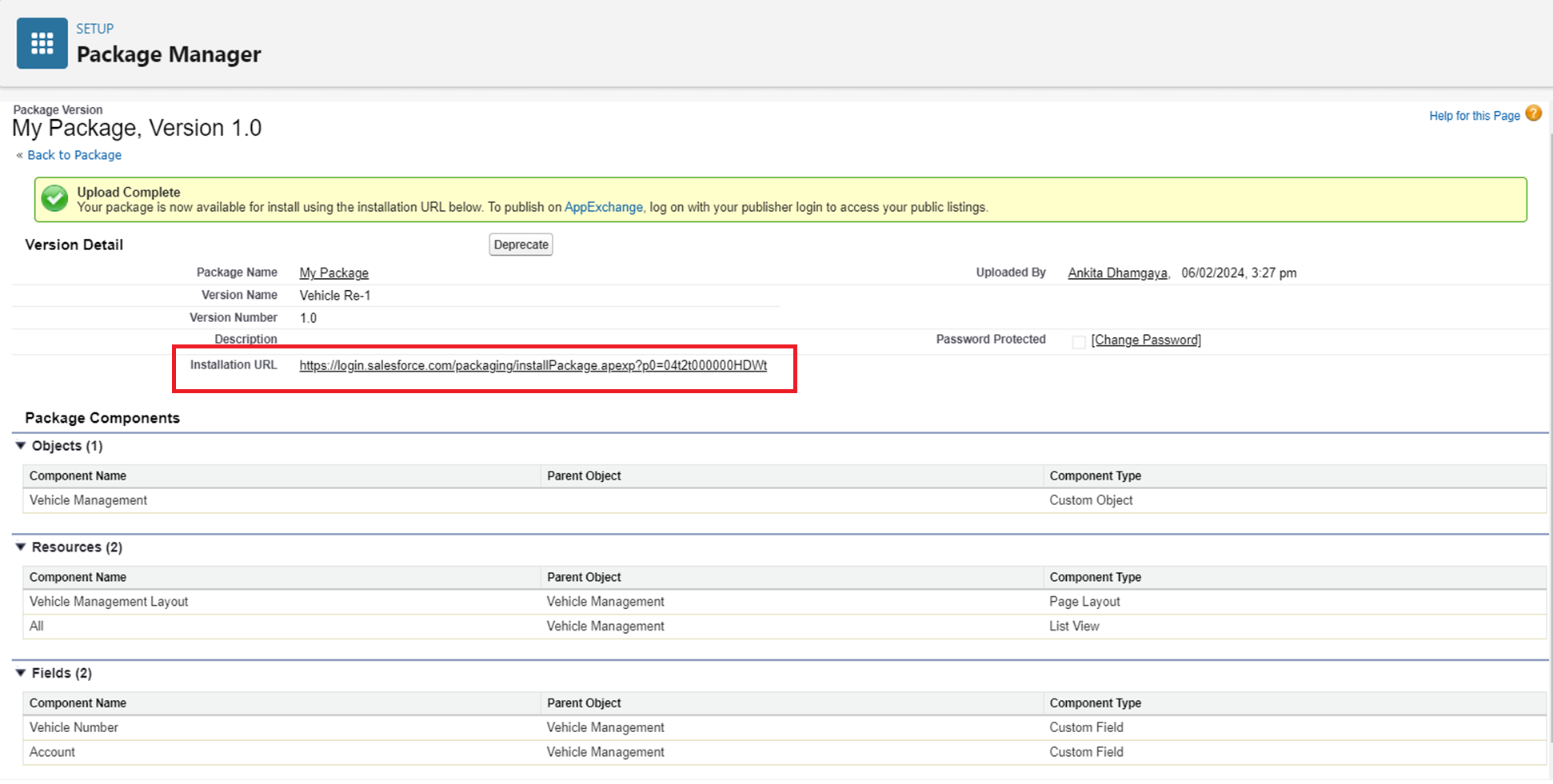Screen dimensions: 1553x784
Task: Collapse the Objects (1) section
Action: (21, 446)
